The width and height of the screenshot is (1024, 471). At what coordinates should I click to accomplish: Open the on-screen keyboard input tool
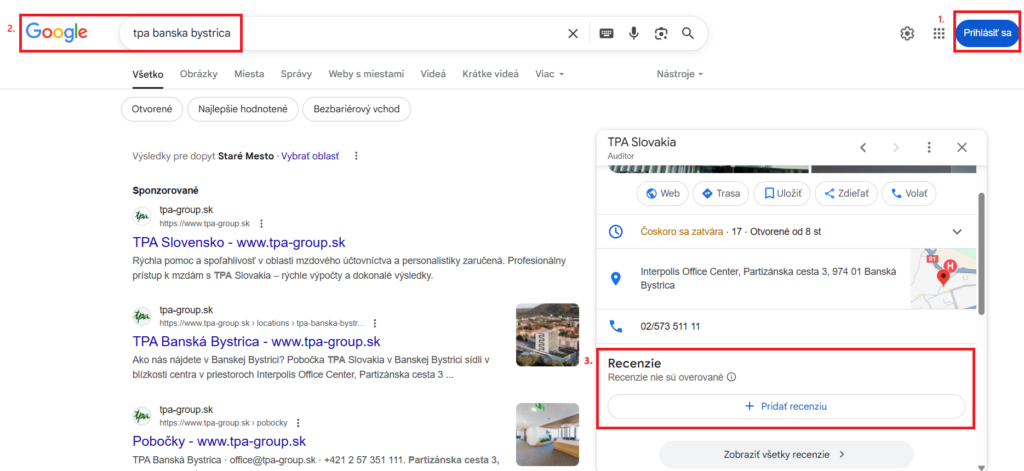tap(607, 33)
